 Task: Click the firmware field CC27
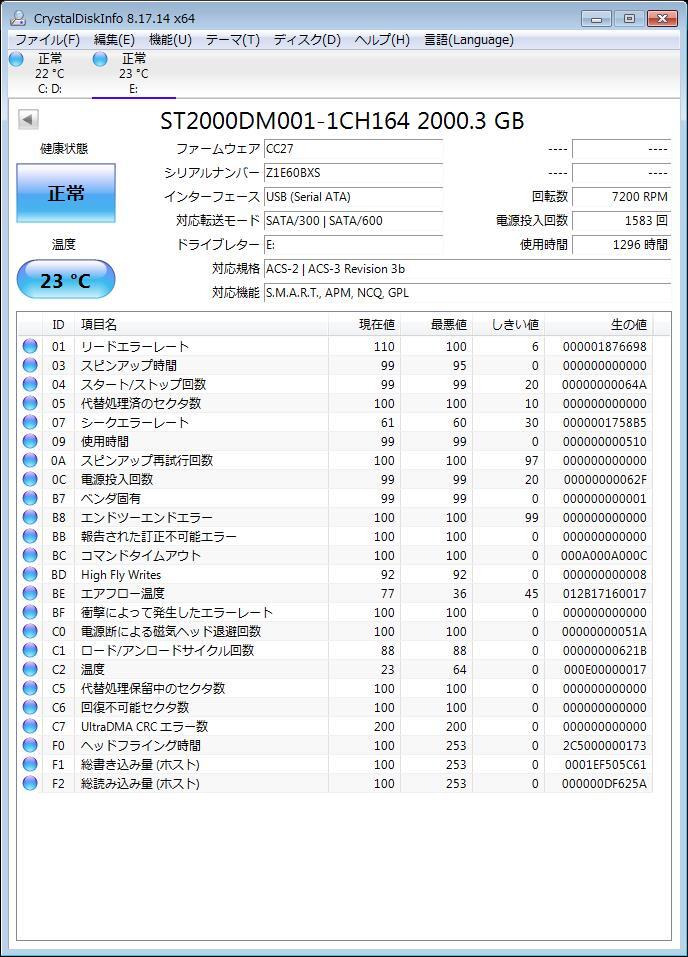click(x=353, y=149)
